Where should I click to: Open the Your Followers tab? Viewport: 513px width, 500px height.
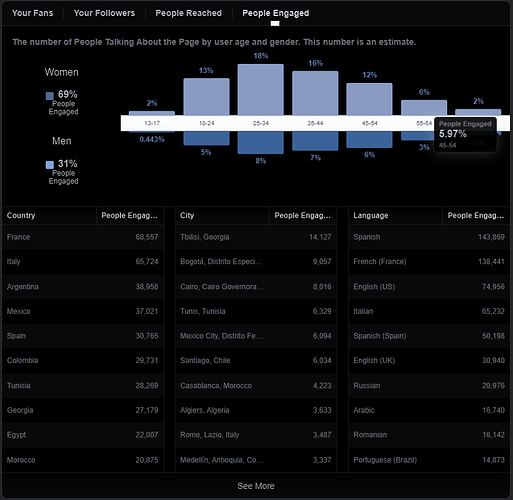(104, 13)
